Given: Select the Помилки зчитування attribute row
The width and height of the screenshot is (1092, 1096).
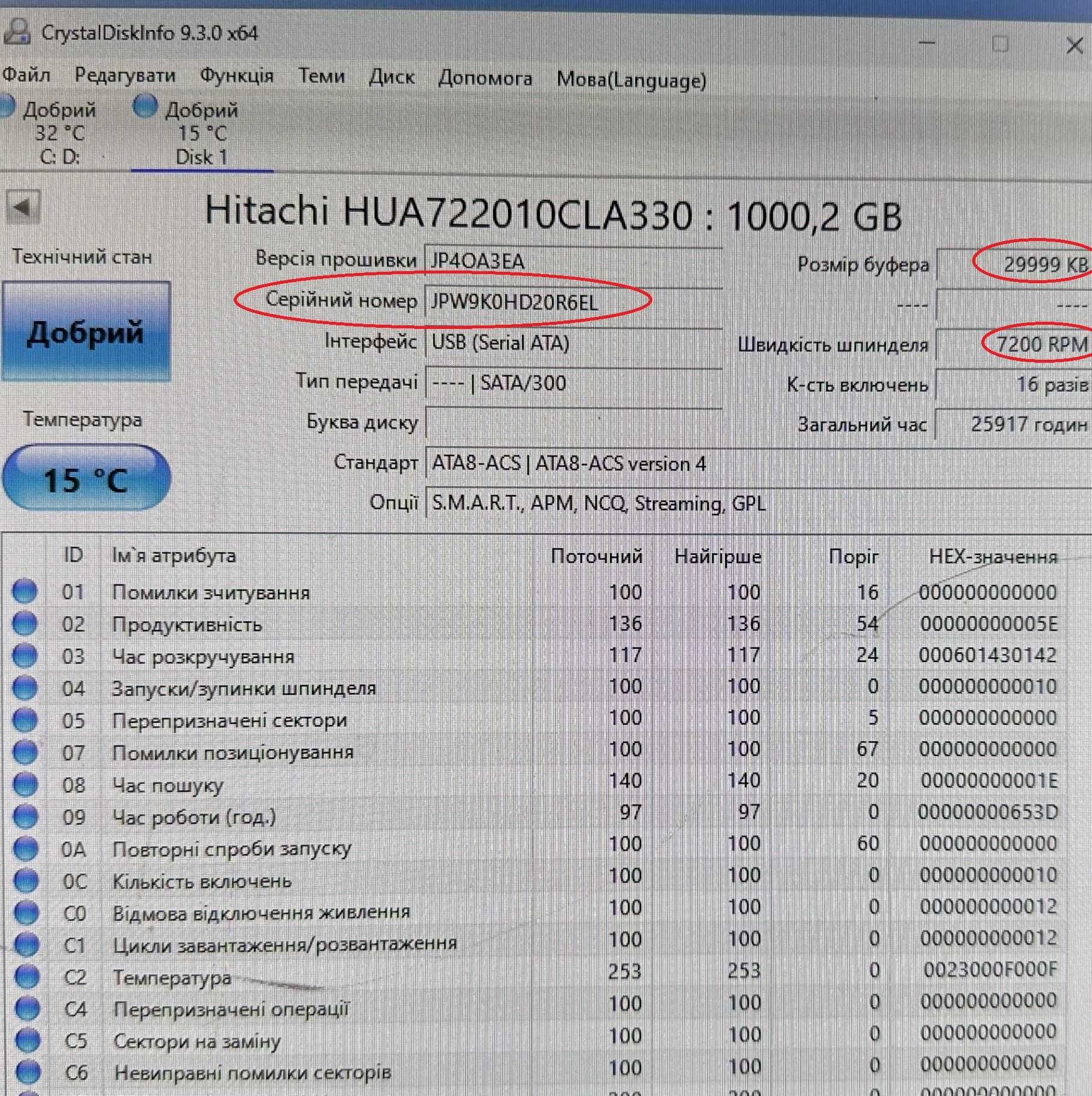Looking at the screenshot, I should coord(535,592).
